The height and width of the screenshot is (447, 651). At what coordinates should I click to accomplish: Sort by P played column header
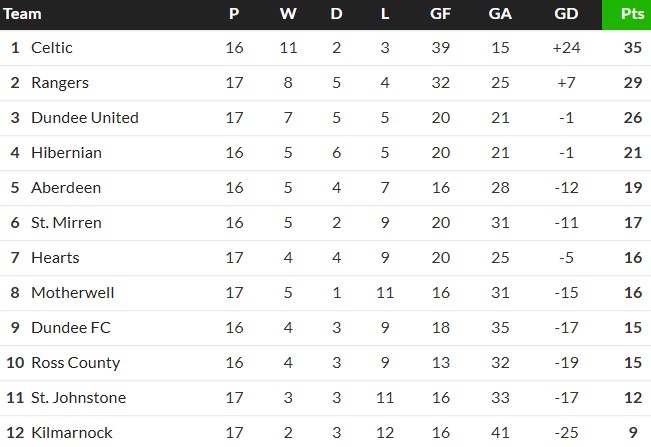tap(234, 14)
